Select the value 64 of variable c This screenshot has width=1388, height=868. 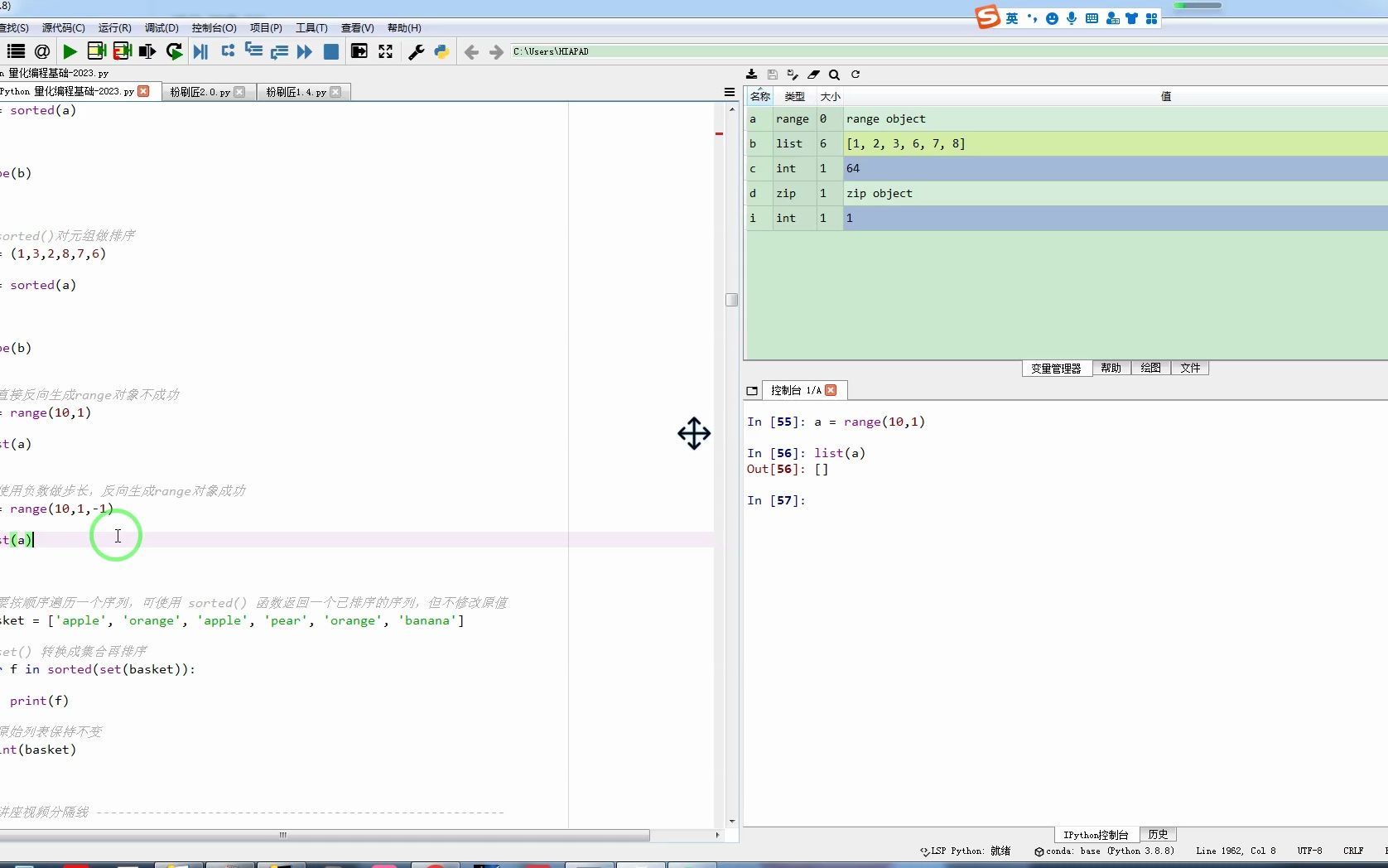[1116, 168]
